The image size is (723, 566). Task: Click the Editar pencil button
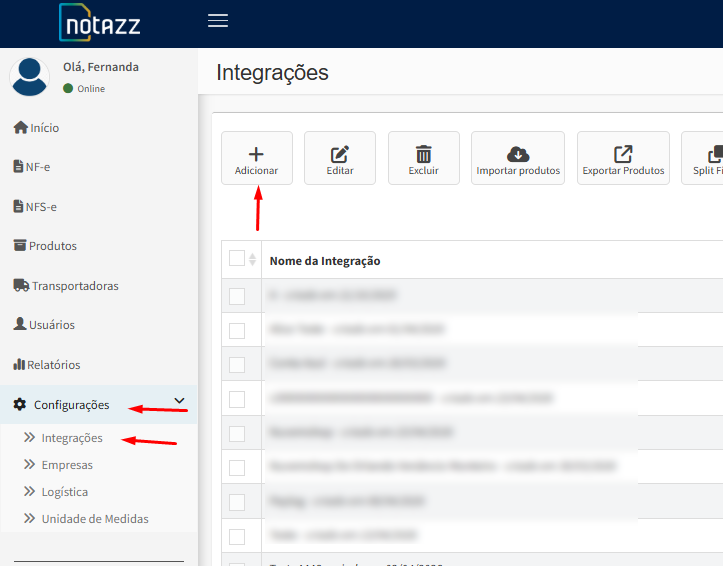[x=340, y=158]
